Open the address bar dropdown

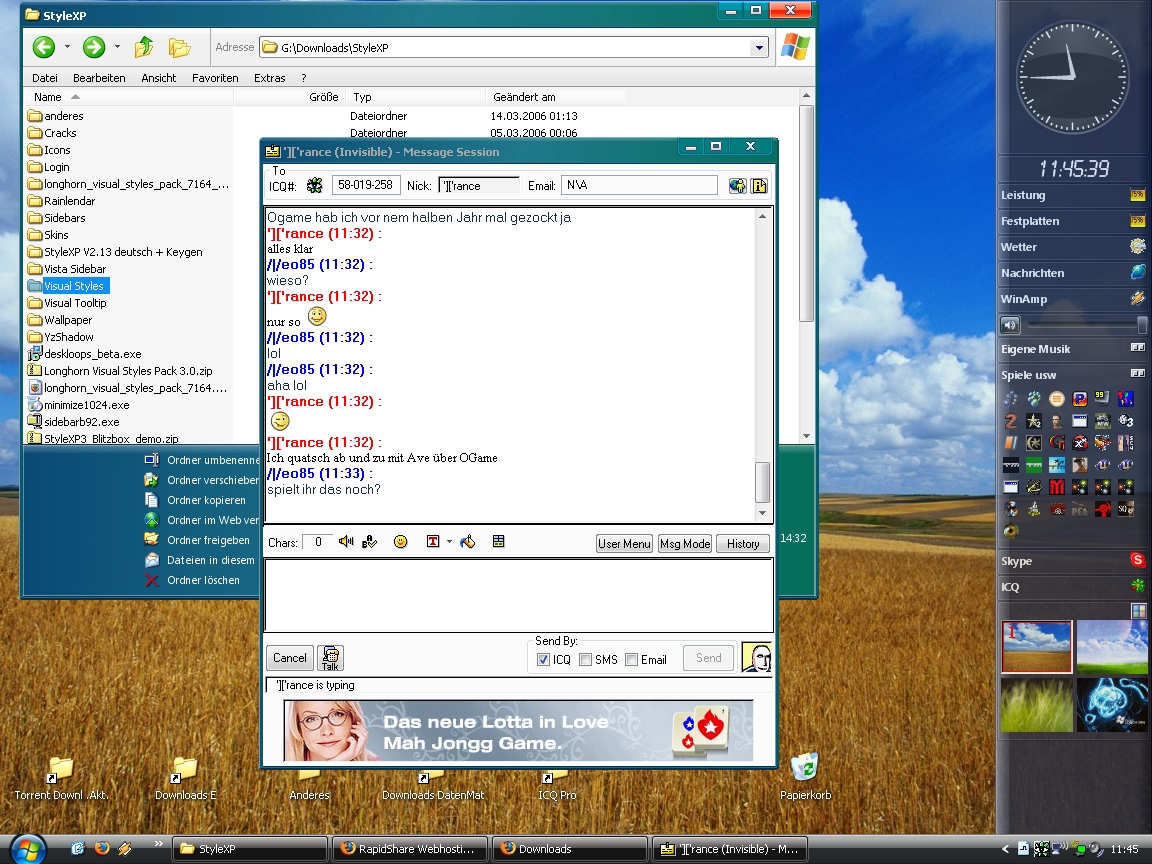759,47
